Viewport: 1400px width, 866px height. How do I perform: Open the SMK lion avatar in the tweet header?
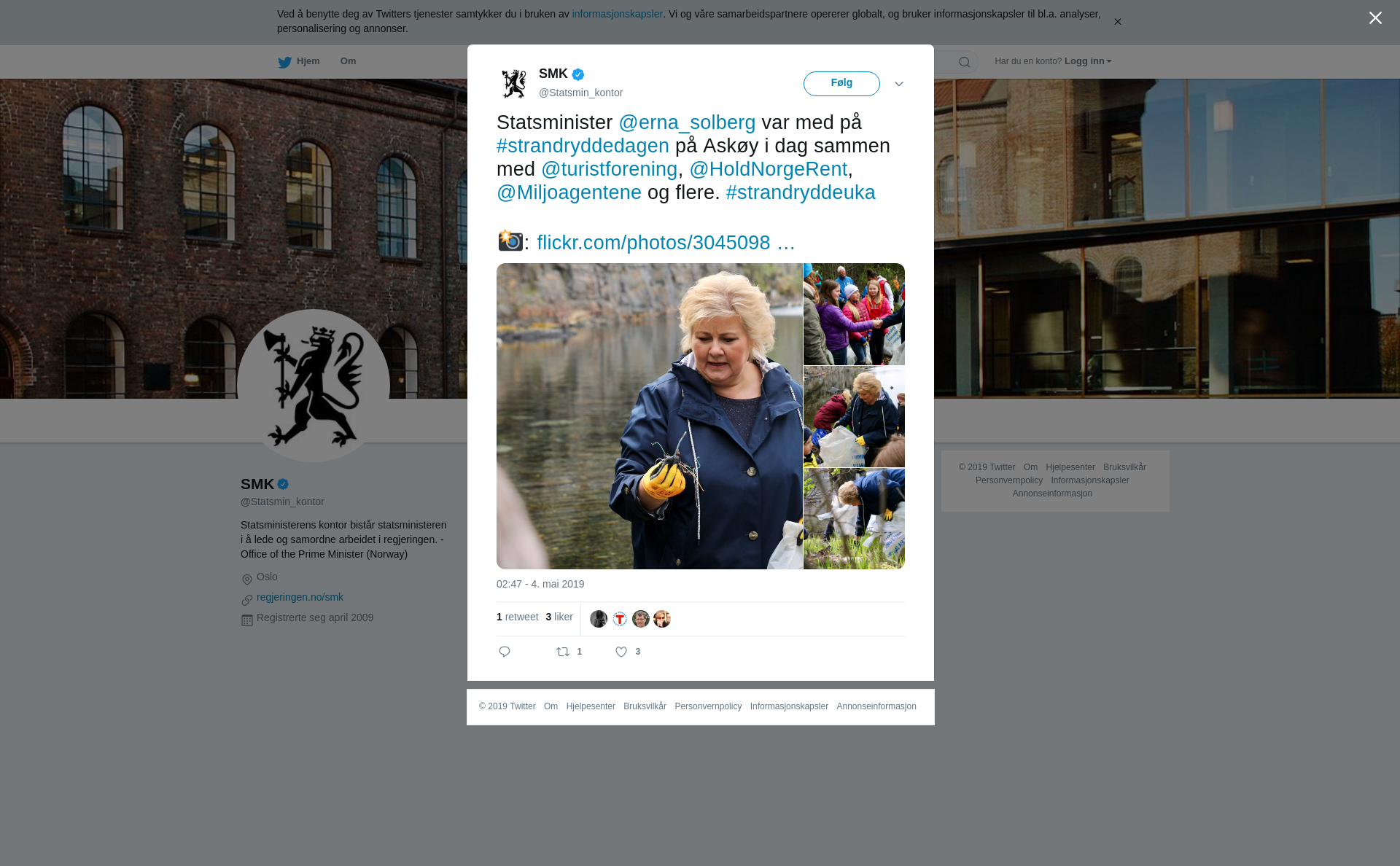click(514, 84)
